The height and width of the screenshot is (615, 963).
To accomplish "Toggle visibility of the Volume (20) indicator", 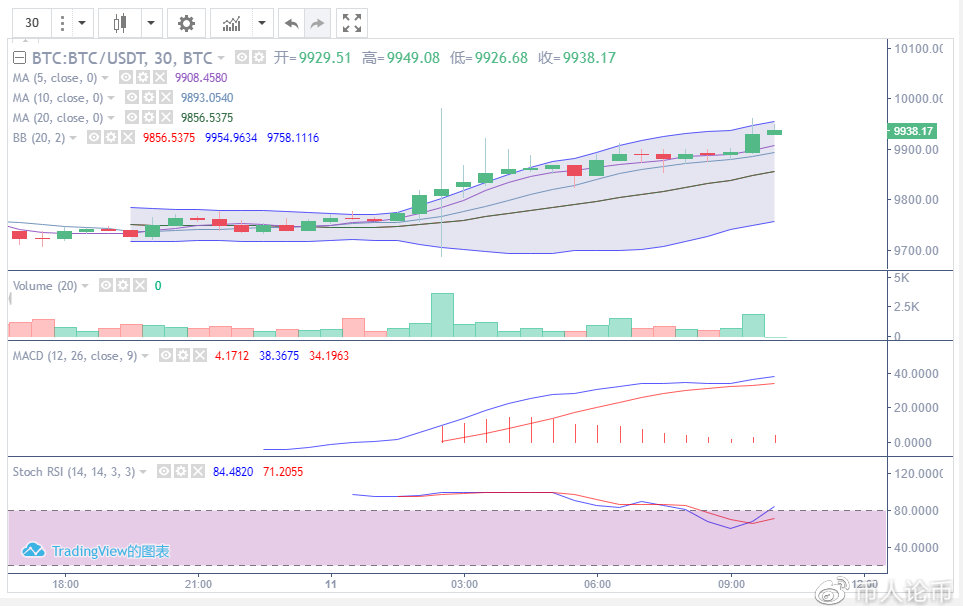I will point(106,286).
